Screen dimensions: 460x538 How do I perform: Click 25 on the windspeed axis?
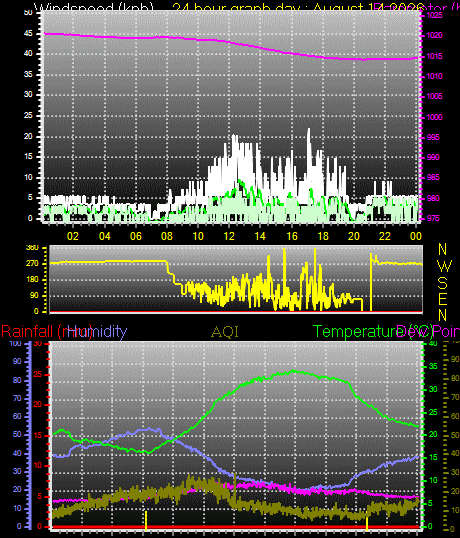click(x=28, y=115)
